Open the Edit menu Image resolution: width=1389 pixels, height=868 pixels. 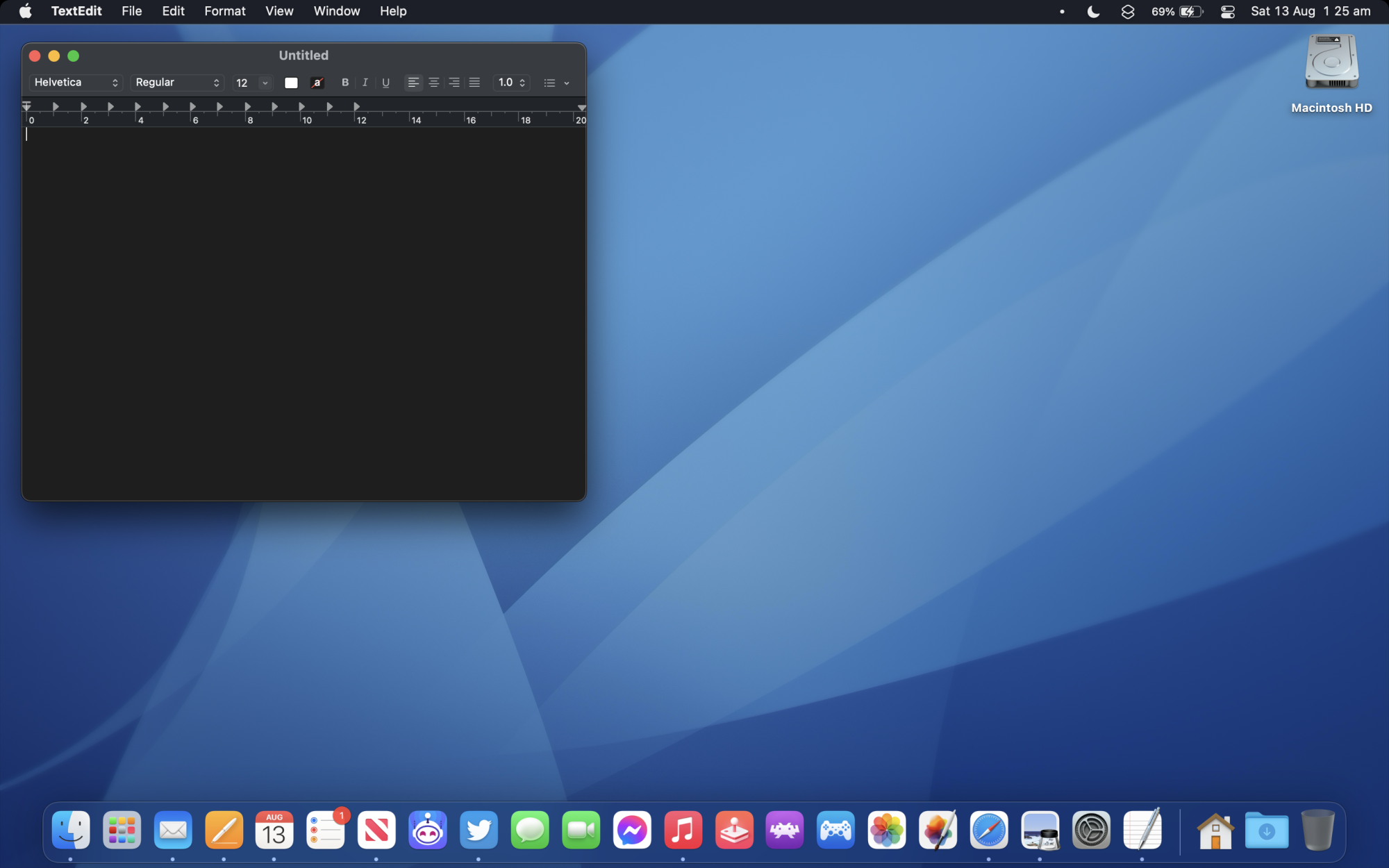pos(173,11)
